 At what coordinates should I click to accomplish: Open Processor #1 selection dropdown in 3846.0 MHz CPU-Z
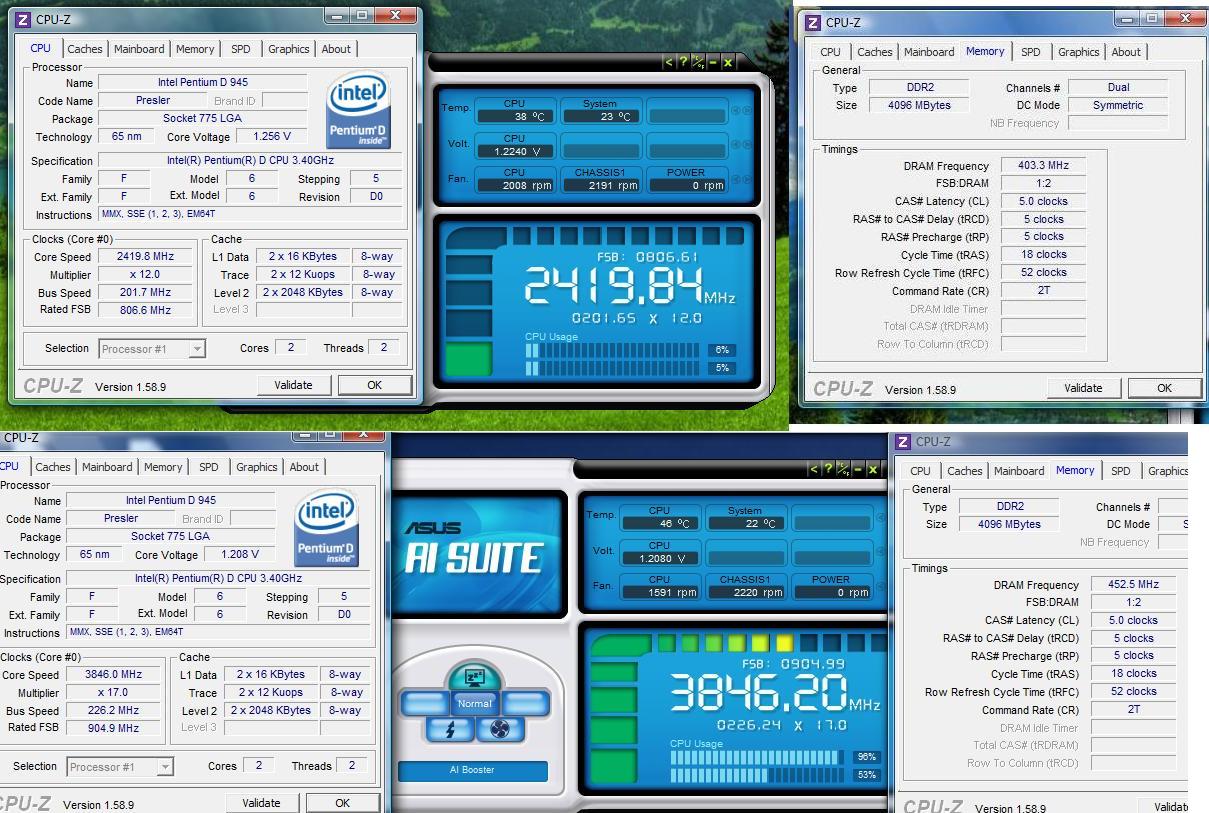(120, 767)
